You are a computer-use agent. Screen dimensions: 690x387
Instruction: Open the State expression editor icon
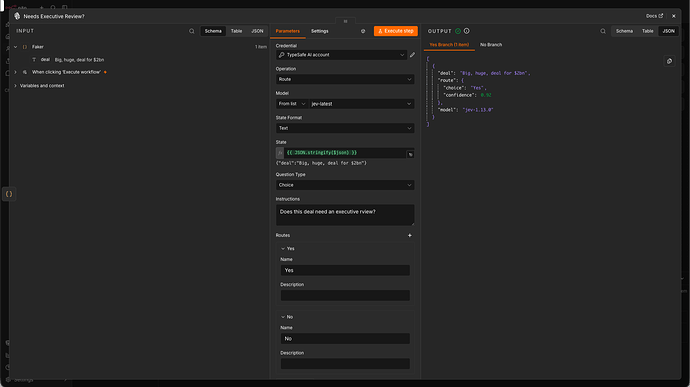pos(410,154)
